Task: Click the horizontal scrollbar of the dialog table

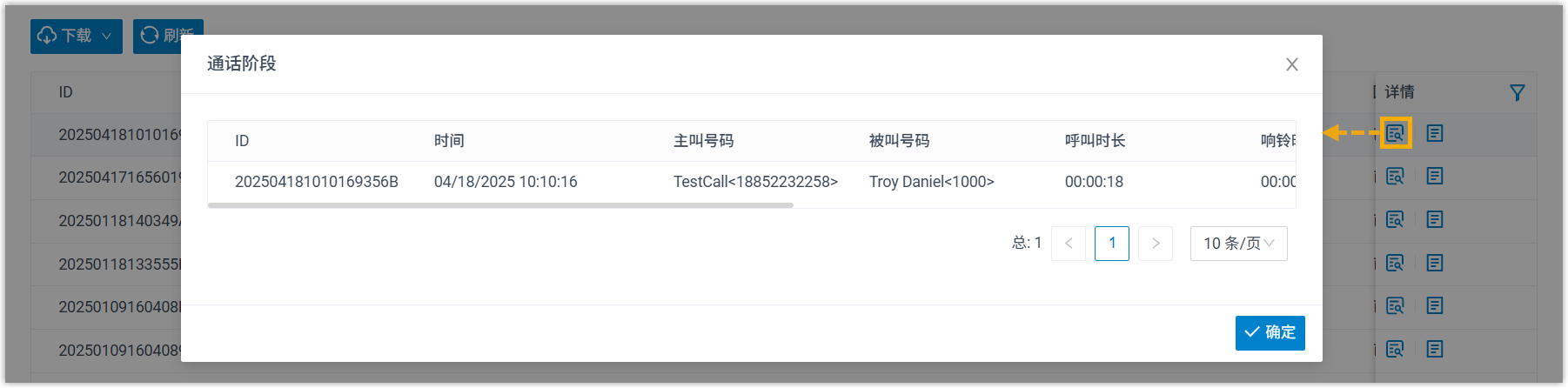Action: [x=500, y=205]
